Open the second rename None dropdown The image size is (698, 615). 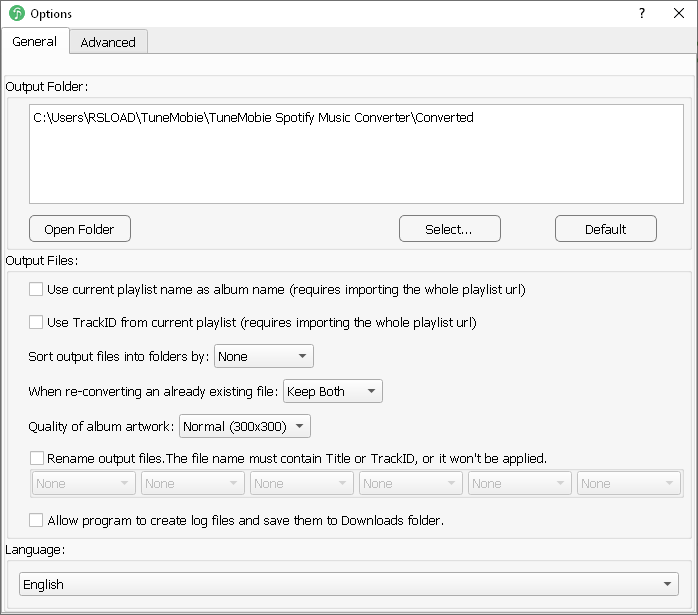[193, 483]
